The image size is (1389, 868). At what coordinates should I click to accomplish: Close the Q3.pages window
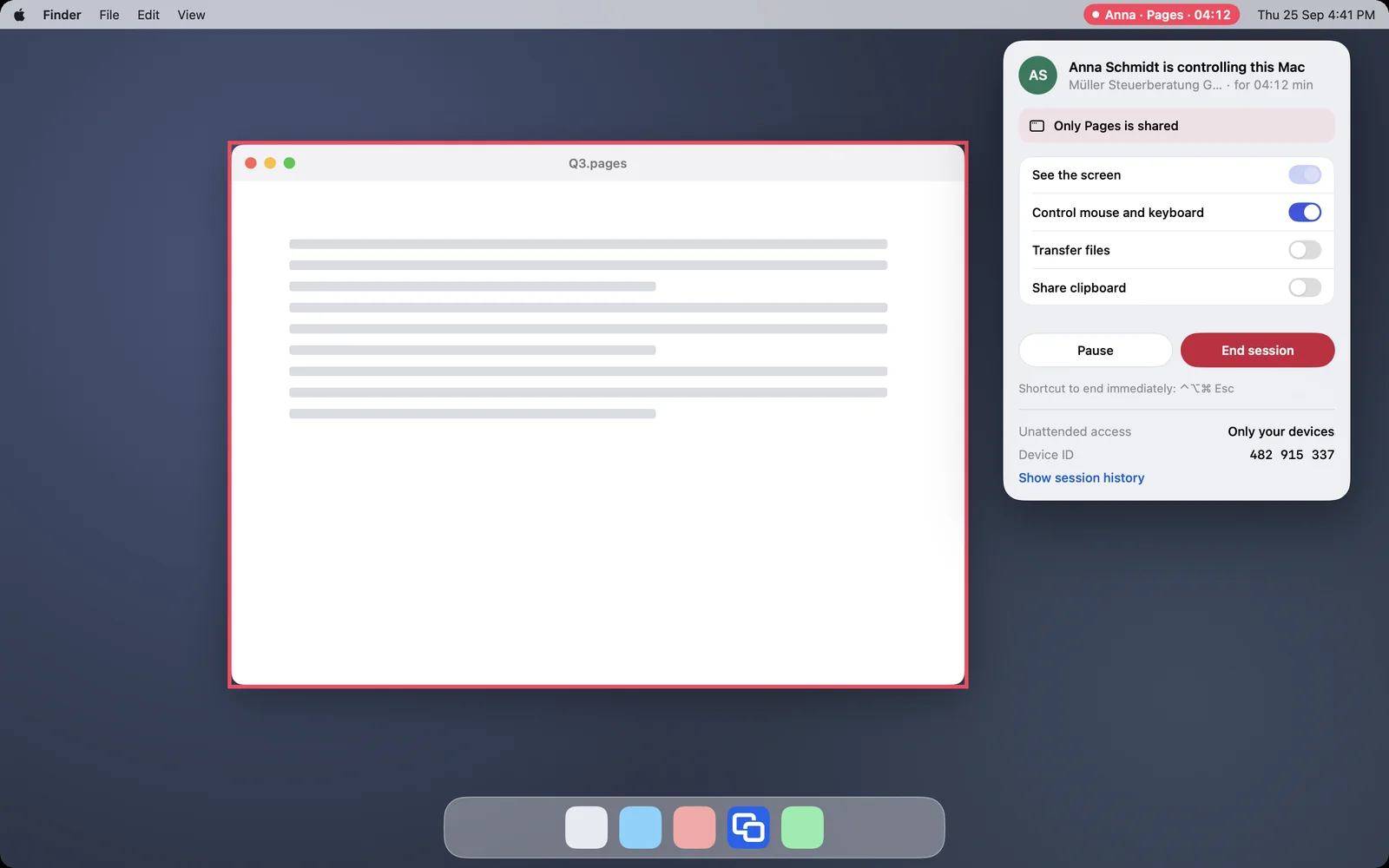(251, 163)
